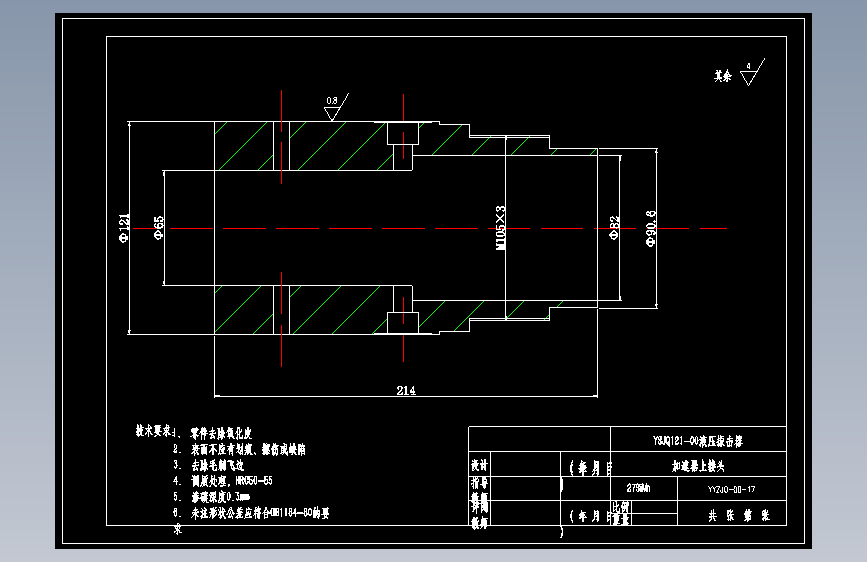Select the 0.8 surface roughness symbol
Image resolution: width=867 pixels, height=562 pixels.
(336, 107)
